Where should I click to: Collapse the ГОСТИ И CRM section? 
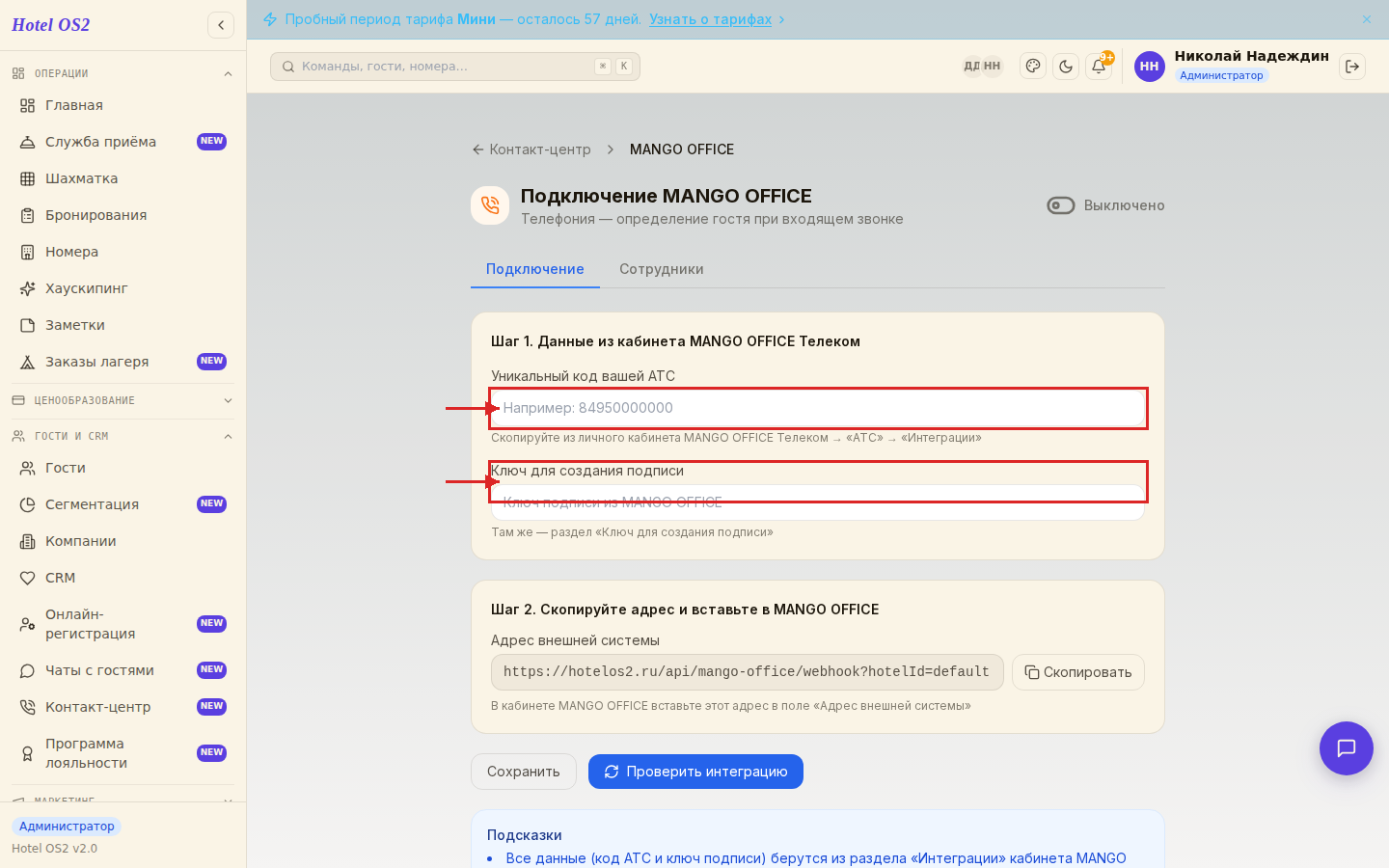pos(228,436)
